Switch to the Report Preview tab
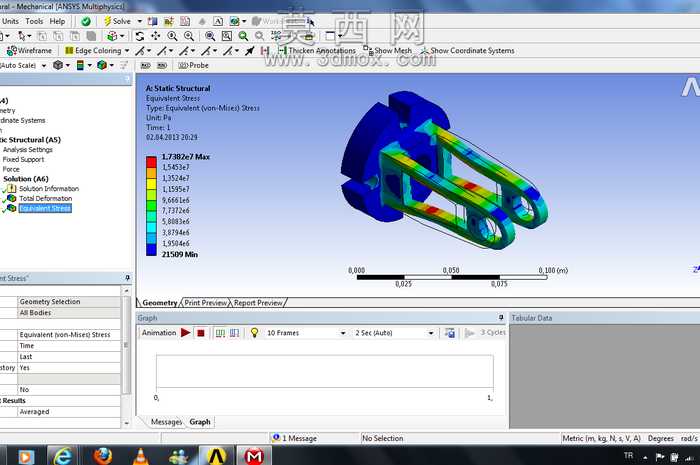This screenshot has width=700, height=465. point(258,303)
